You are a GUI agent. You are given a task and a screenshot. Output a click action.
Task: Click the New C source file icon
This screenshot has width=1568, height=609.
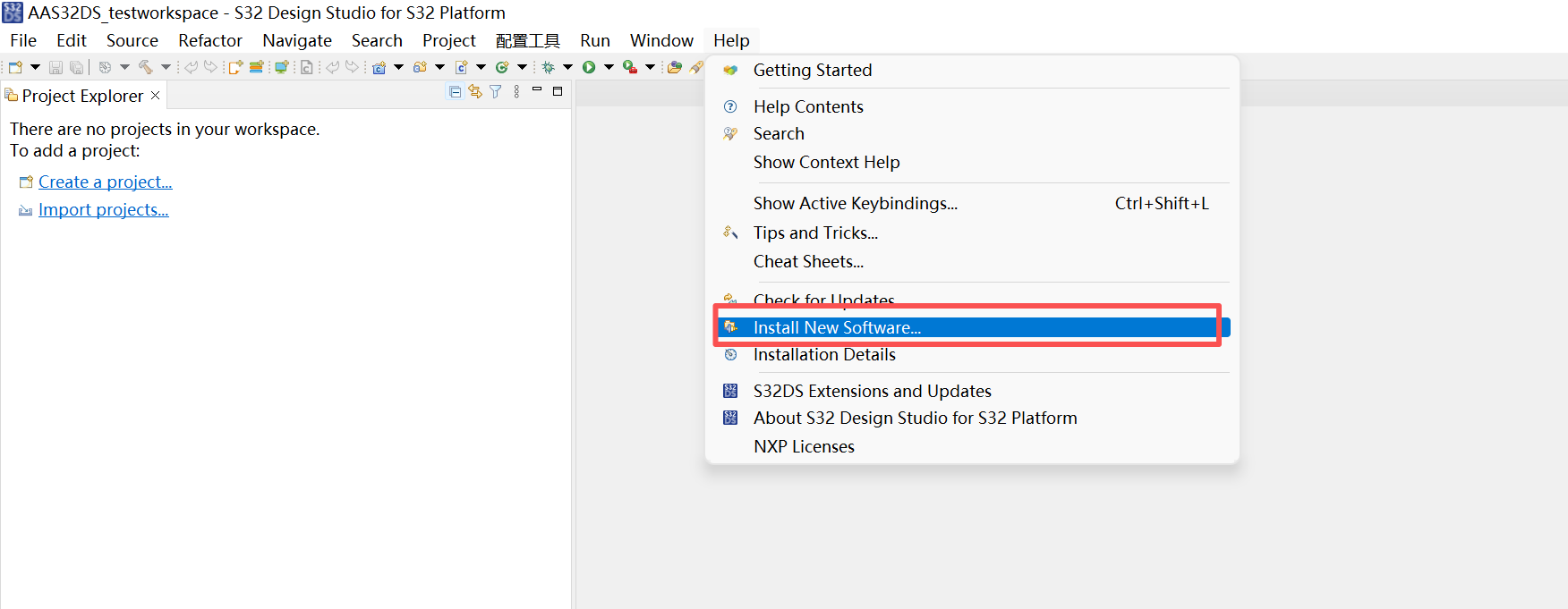(x=462, y=67)
